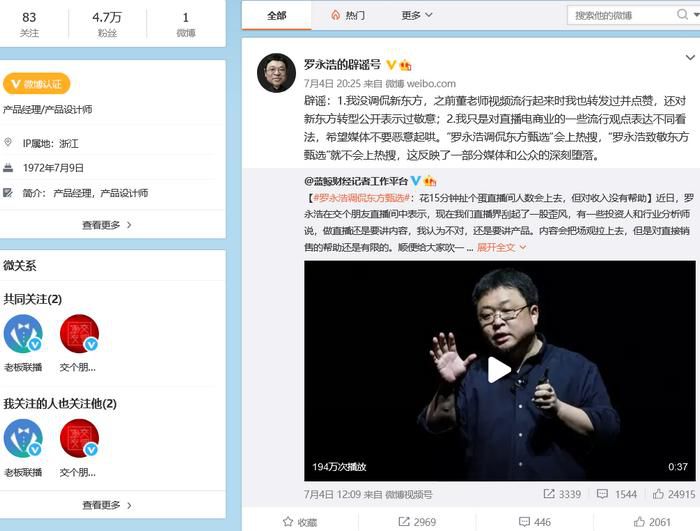
Task: Click the 7月4日 20:25 timestamp
Action: point(332,84)
